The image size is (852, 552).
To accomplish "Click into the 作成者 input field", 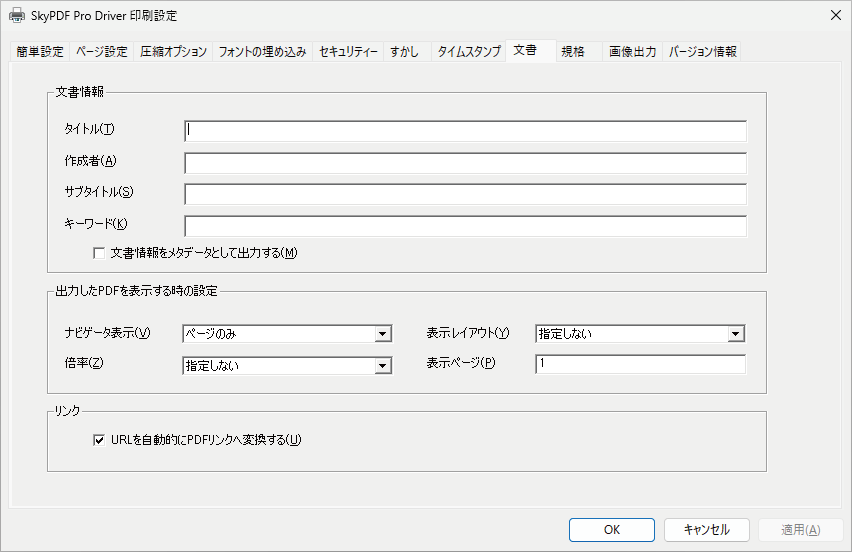I will (x=466, y=163).
